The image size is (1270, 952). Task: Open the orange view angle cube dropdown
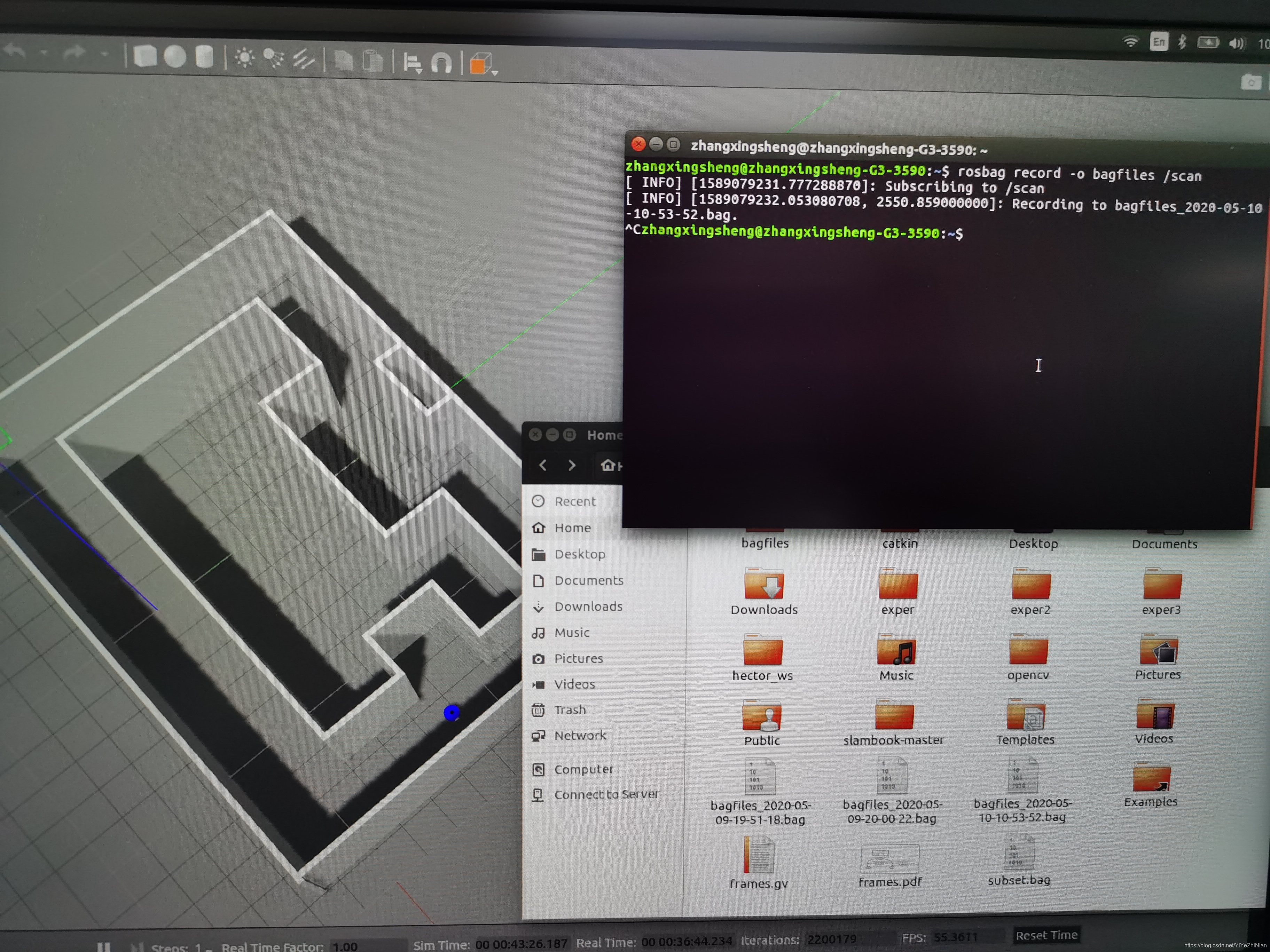(x=494, y=73)
